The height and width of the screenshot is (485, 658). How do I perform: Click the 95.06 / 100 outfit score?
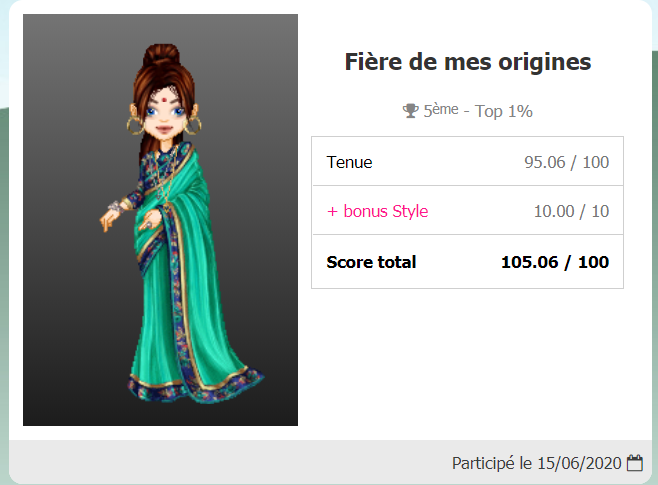(566, 162)
